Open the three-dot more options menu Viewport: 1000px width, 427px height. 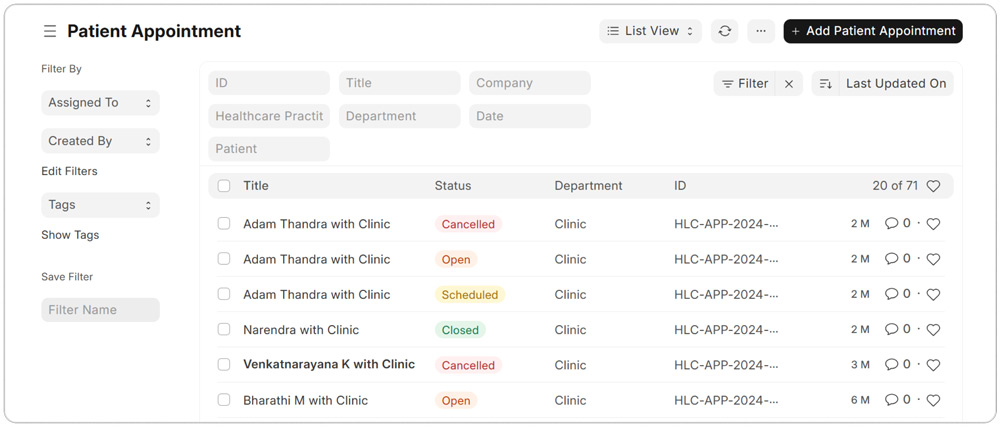pyautogui.click(x=761, y=31)
